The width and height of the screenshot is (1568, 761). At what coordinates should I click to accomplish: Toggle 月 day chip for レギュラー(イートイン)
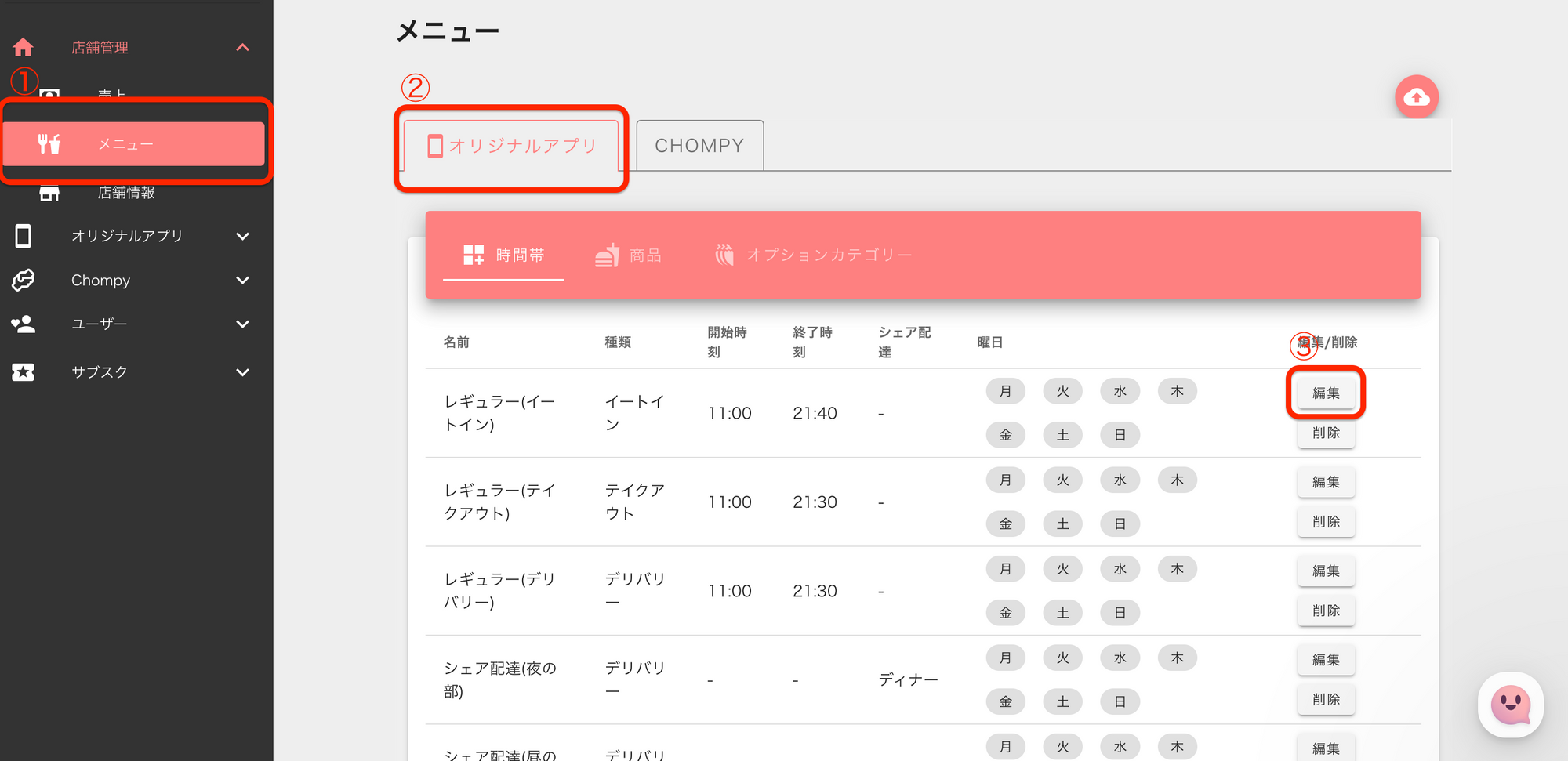click(x=1005, y=391)
